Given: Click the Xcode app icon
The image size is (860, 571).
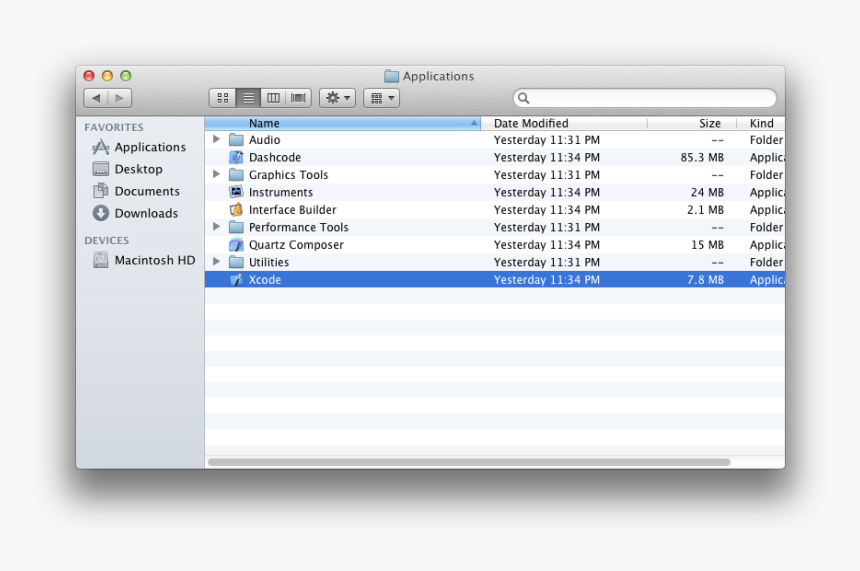Looking at the screenshot, I should [236, 280].
